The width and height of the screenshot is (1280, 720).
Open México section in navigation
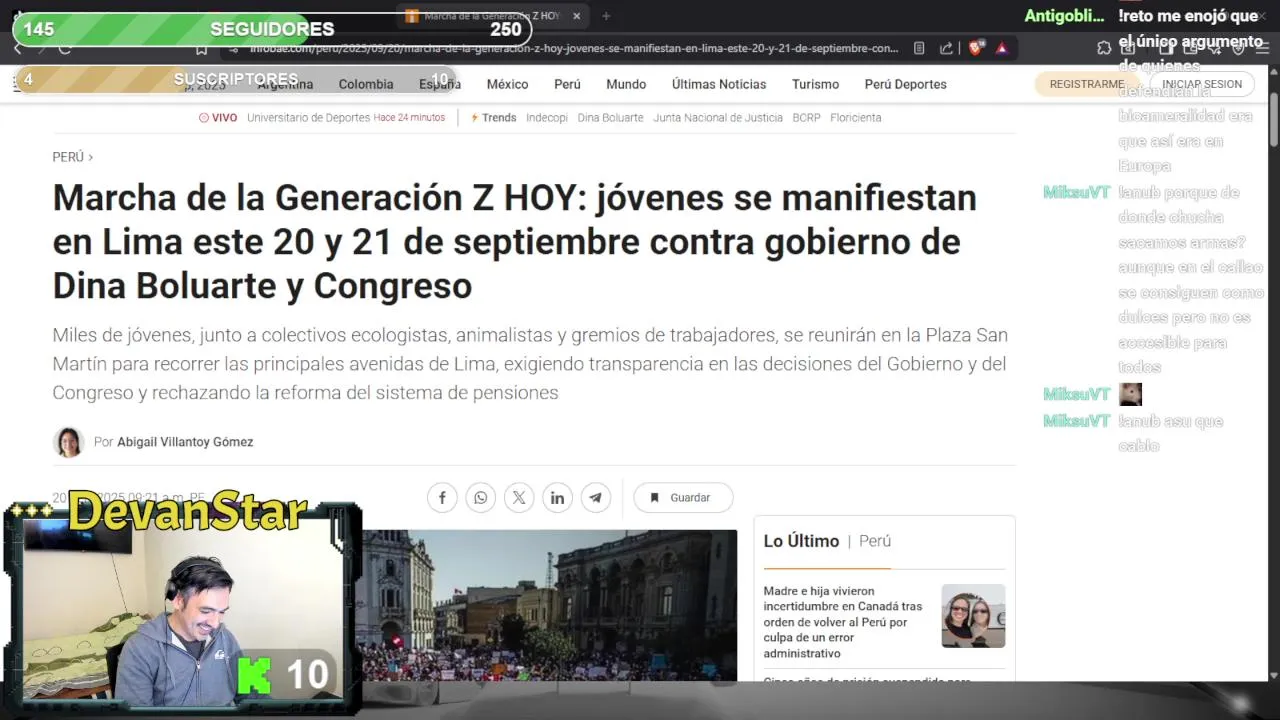pyautogui.click(x=507, y=84)
